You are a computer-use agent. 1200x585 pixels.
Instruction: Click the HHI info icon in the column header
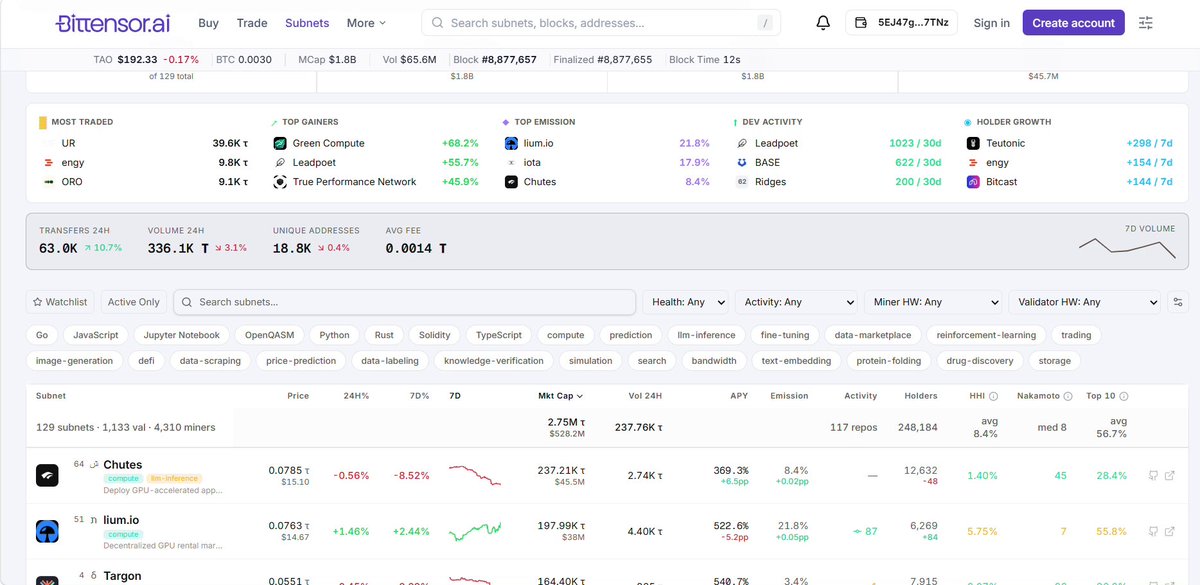[994, 396]
